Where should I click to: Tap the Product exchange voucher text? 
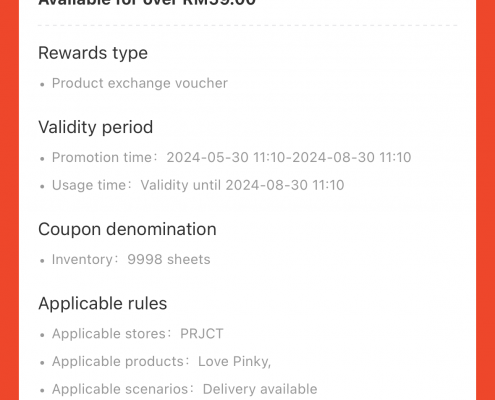click(140, 83)
